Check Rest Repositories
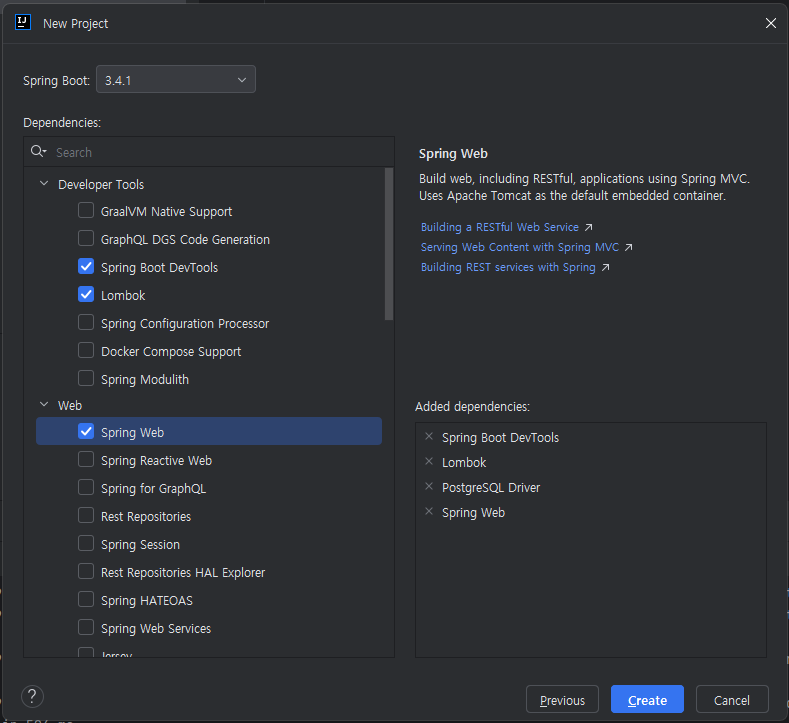Screen dimensions: 789x723 pyautogui.click(x=86, y=515)
